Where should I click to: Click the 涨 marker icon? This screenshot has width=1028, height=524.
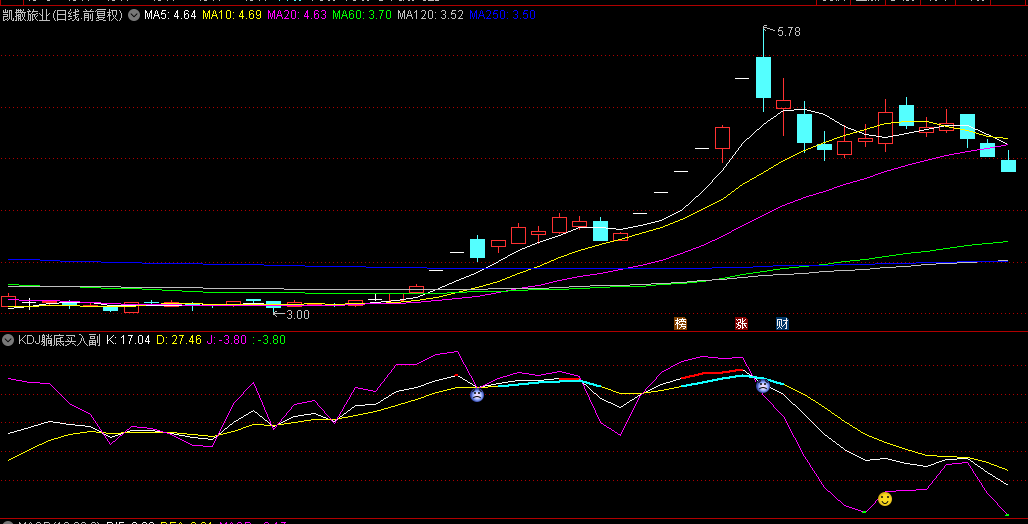pyautogui.click(x=741, y=323)
